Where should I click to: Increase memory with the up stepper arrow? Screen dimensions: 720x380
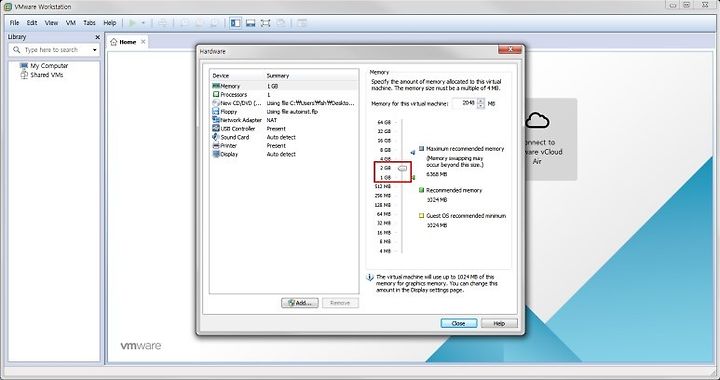(480, 101)
